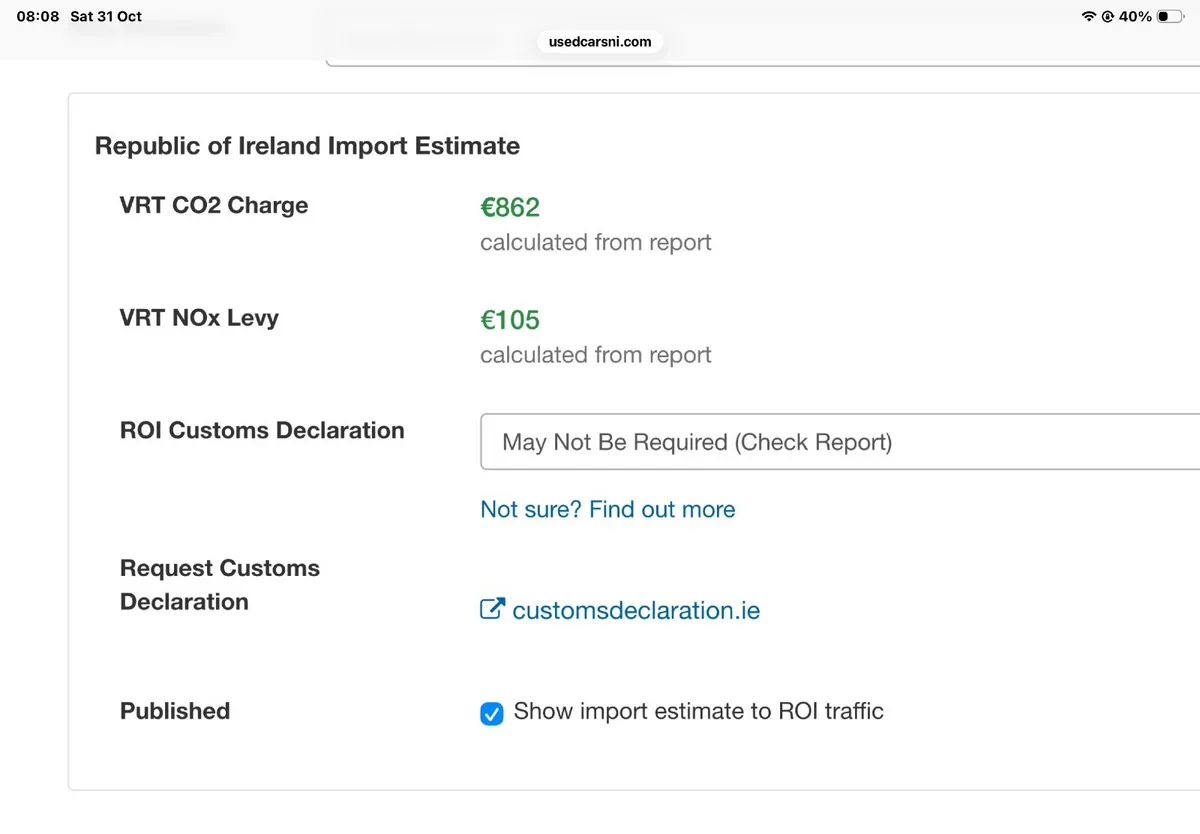Screen dimensions: 1200x834
Task: Select the €105 VRT NOx levy value
Action: click(x=510, y=320)
